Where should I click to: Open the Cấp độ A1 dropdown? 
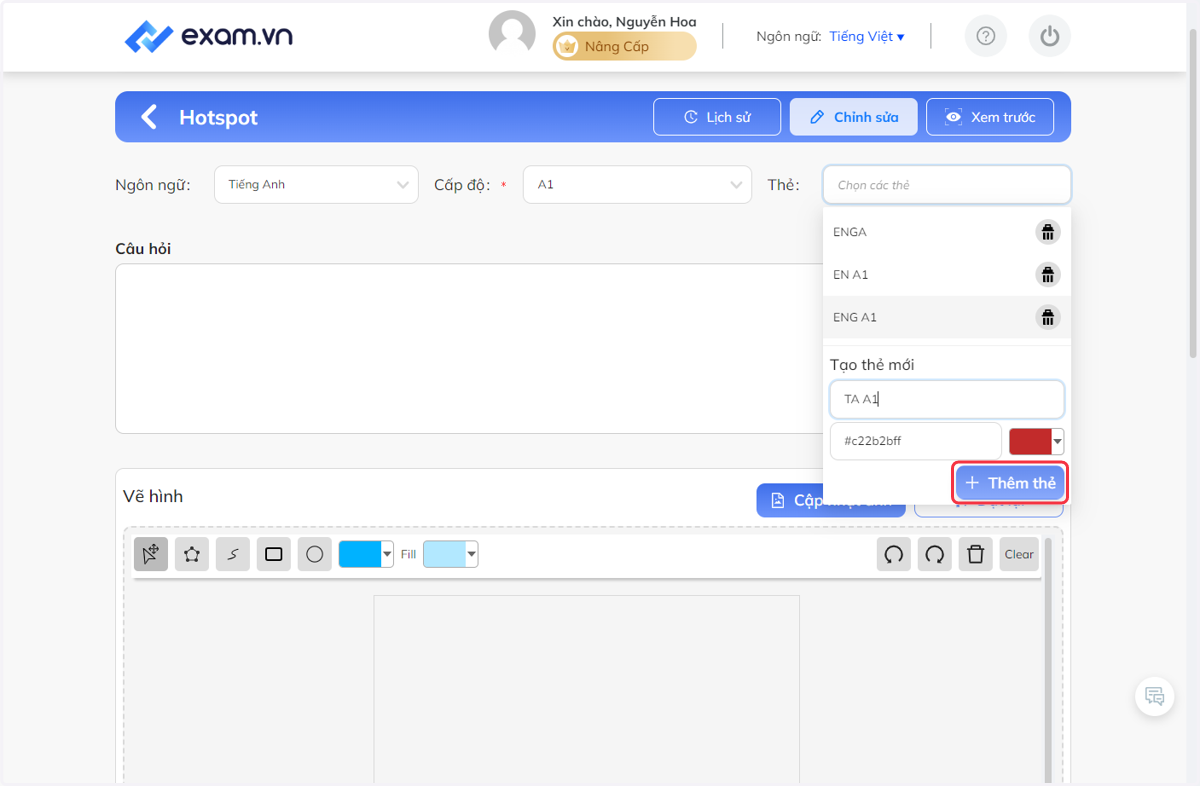tap(637, 185)
